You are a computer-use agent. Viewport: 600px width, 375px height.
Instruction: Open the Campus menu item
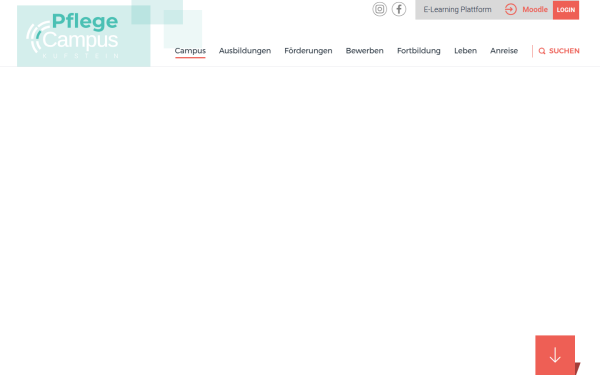click(x=190, y=51)
